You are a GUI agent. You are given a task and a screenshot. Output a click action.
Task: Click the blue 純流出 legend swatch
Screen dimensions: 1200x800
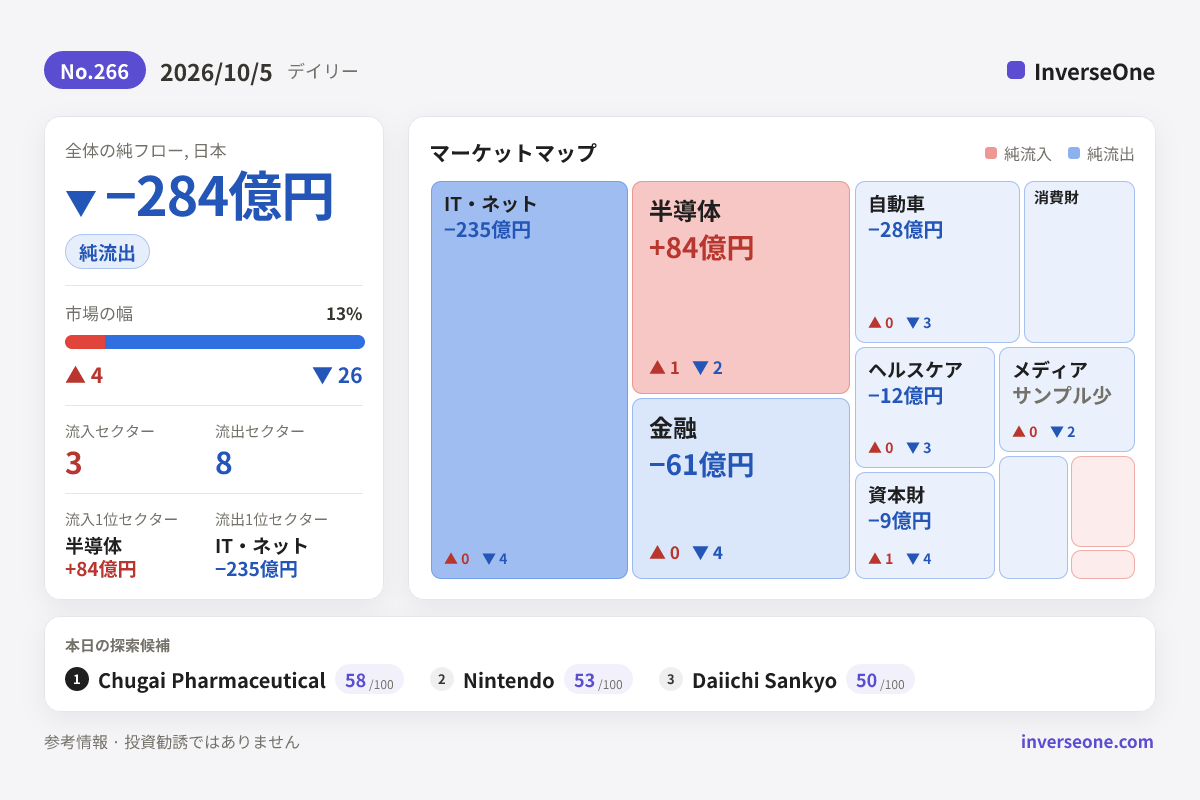coord(1074,153)
